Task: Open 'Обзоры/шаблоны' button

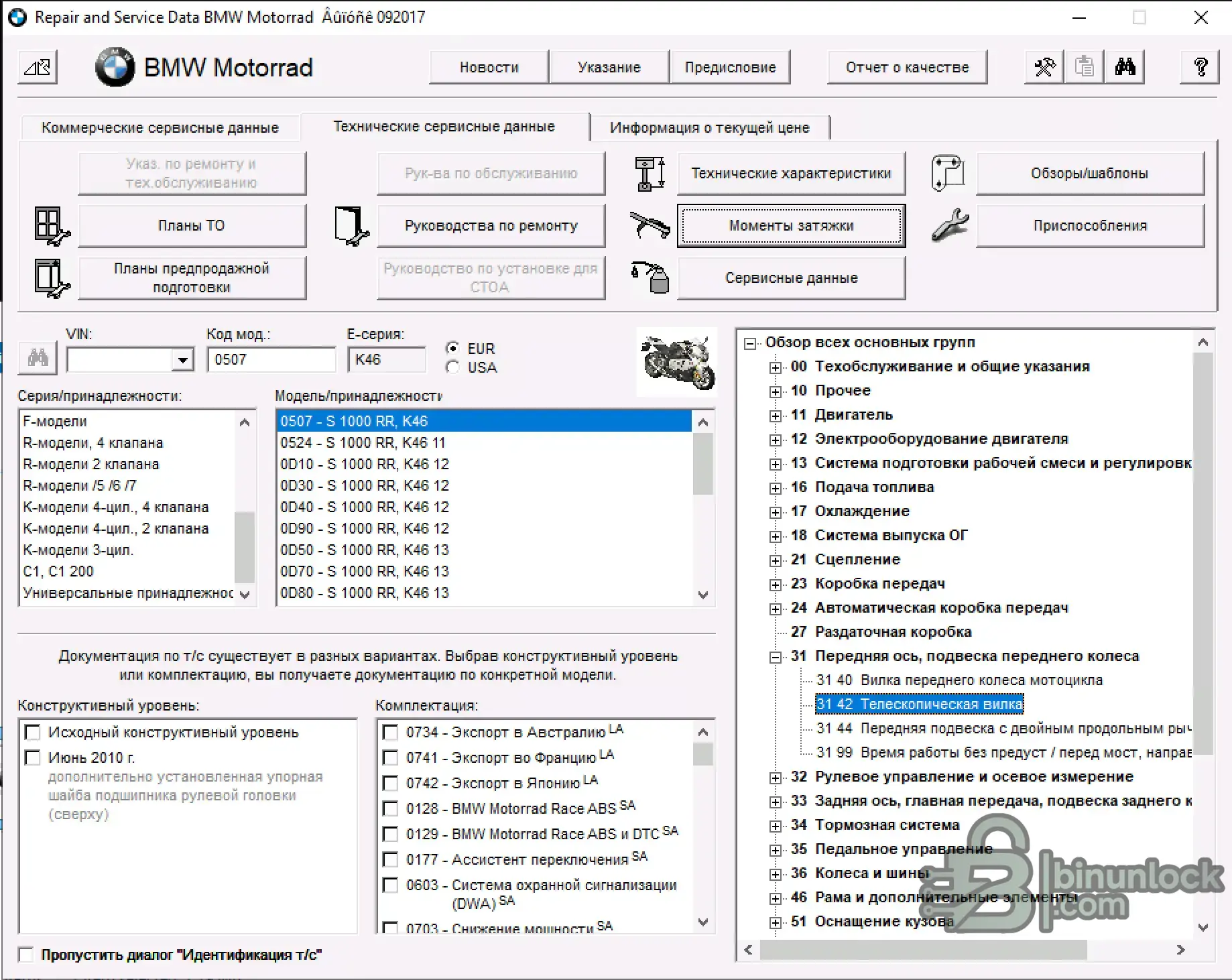Action: [1090, 173]
